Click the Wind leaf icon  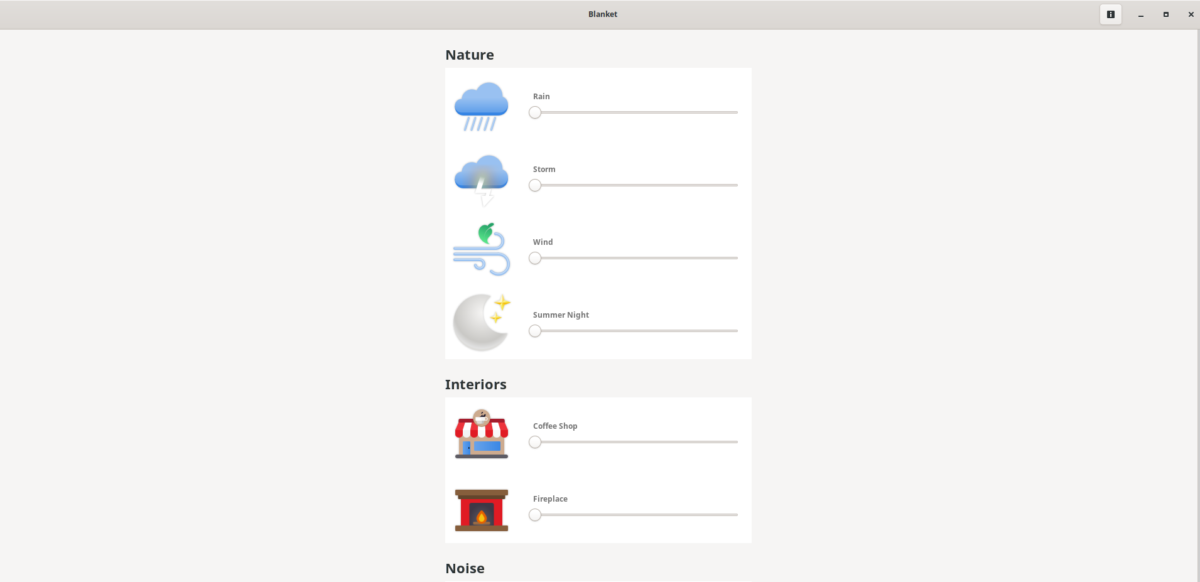(x=481, y=250)
